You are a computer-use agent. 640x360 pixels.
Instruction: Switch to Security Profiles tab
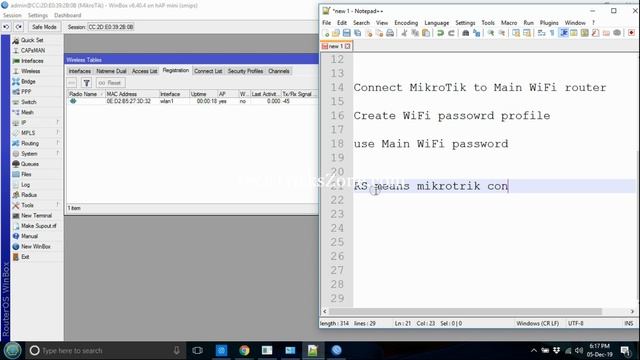pyautogui.click(x=245, y=71)
